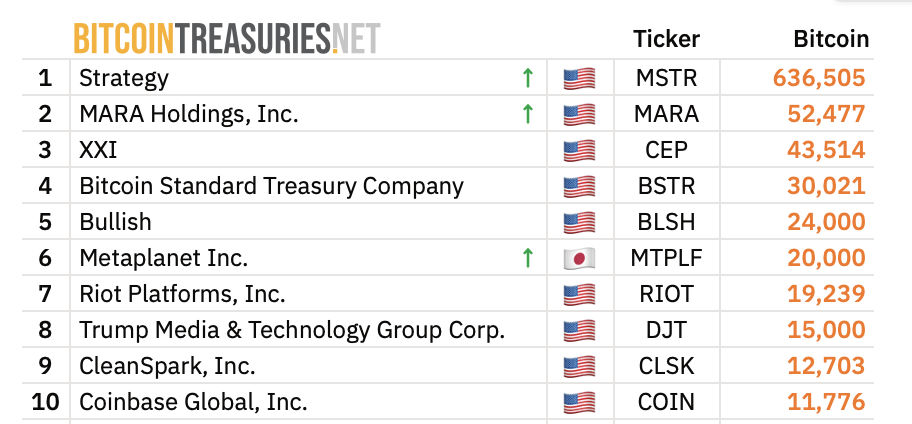The image size is (912, 424).
Task: Click the green up arrow beside Metaplanet Inc.
Action: 528,258
